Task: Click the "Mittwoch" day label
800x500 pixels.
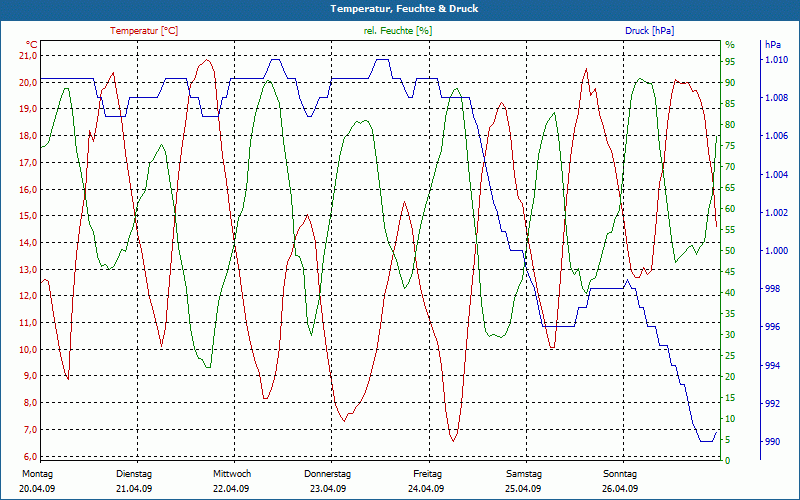Action: 232,474
